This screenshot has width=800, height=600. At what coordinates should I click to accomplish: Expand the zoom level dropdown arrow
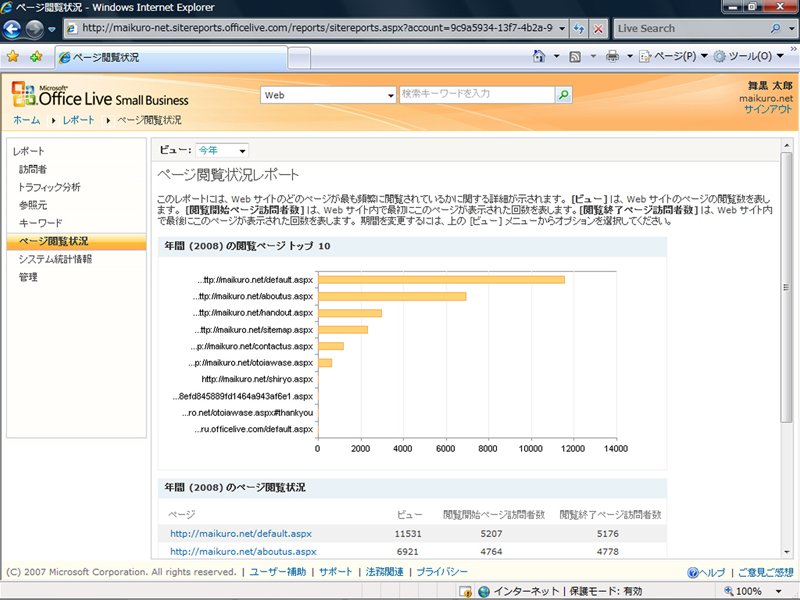point(779,591)
